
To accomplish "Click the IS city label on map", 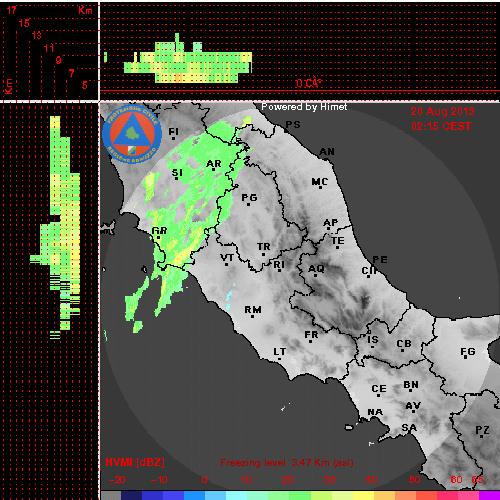I will point(373,340).
